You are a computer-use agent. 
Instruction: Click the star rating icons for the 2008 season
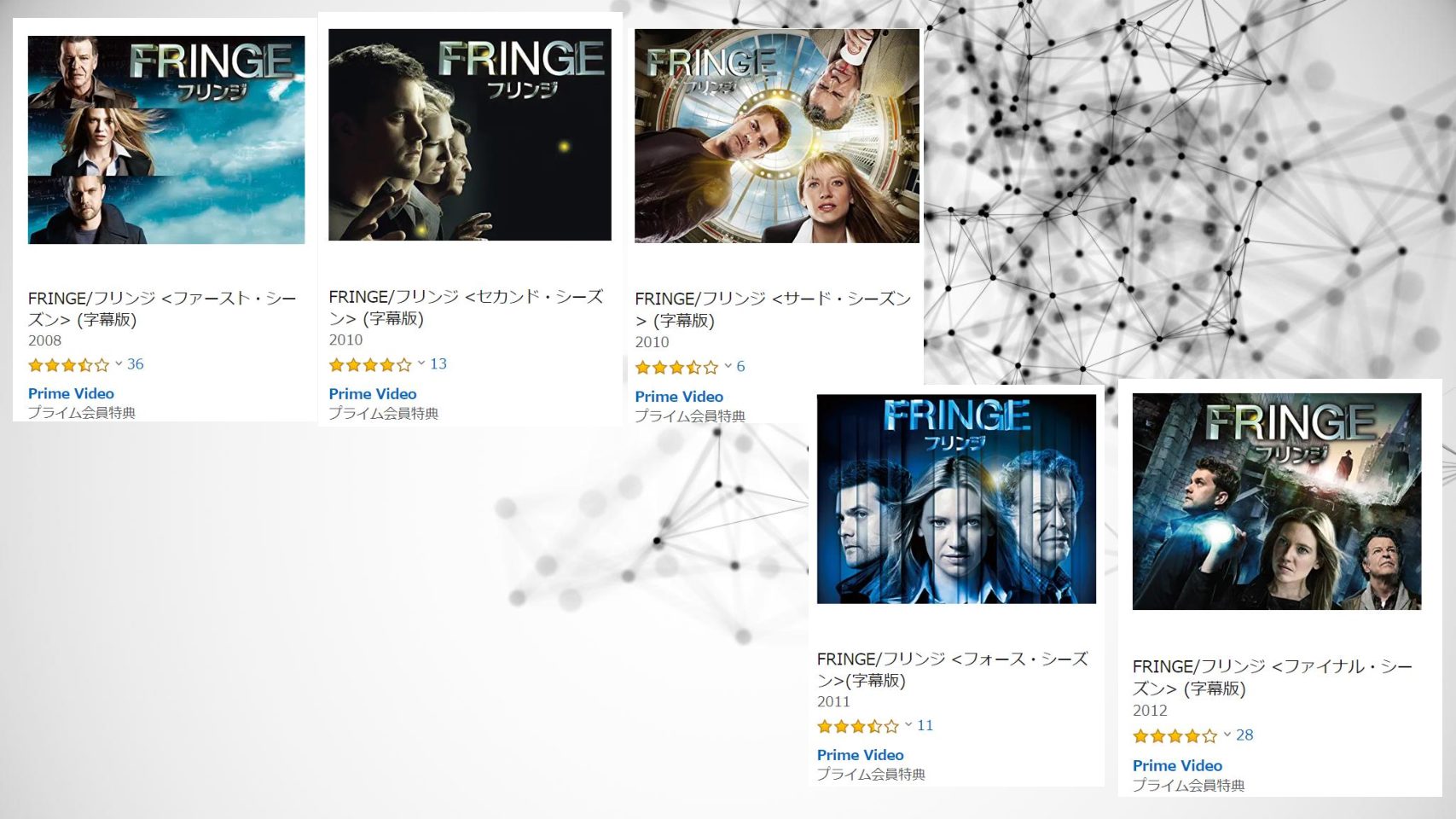tap(69, 365)
